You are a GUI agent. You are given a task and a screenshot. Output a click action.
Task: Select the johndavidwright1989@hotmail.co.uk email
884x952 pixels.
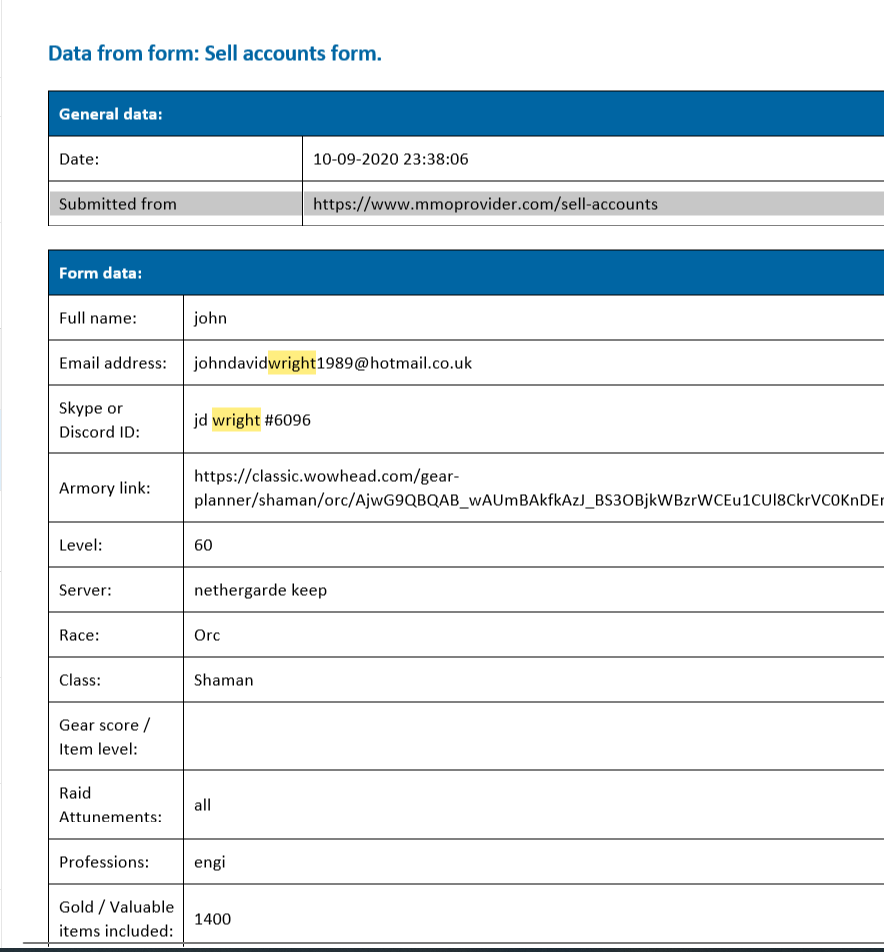[333, 363]
